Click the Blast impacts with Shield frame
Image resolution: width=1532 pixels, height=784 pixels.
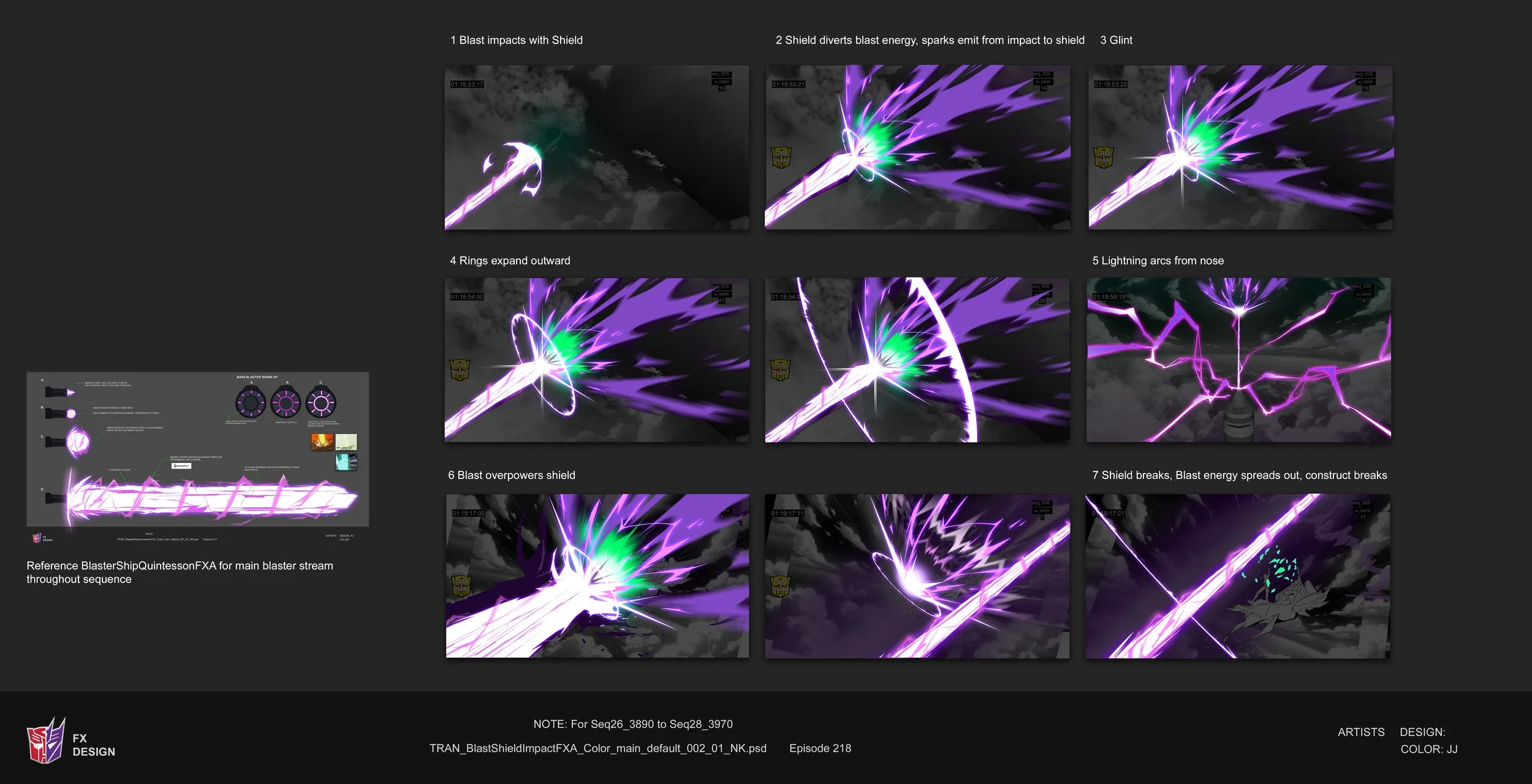(x=596, y=147)
